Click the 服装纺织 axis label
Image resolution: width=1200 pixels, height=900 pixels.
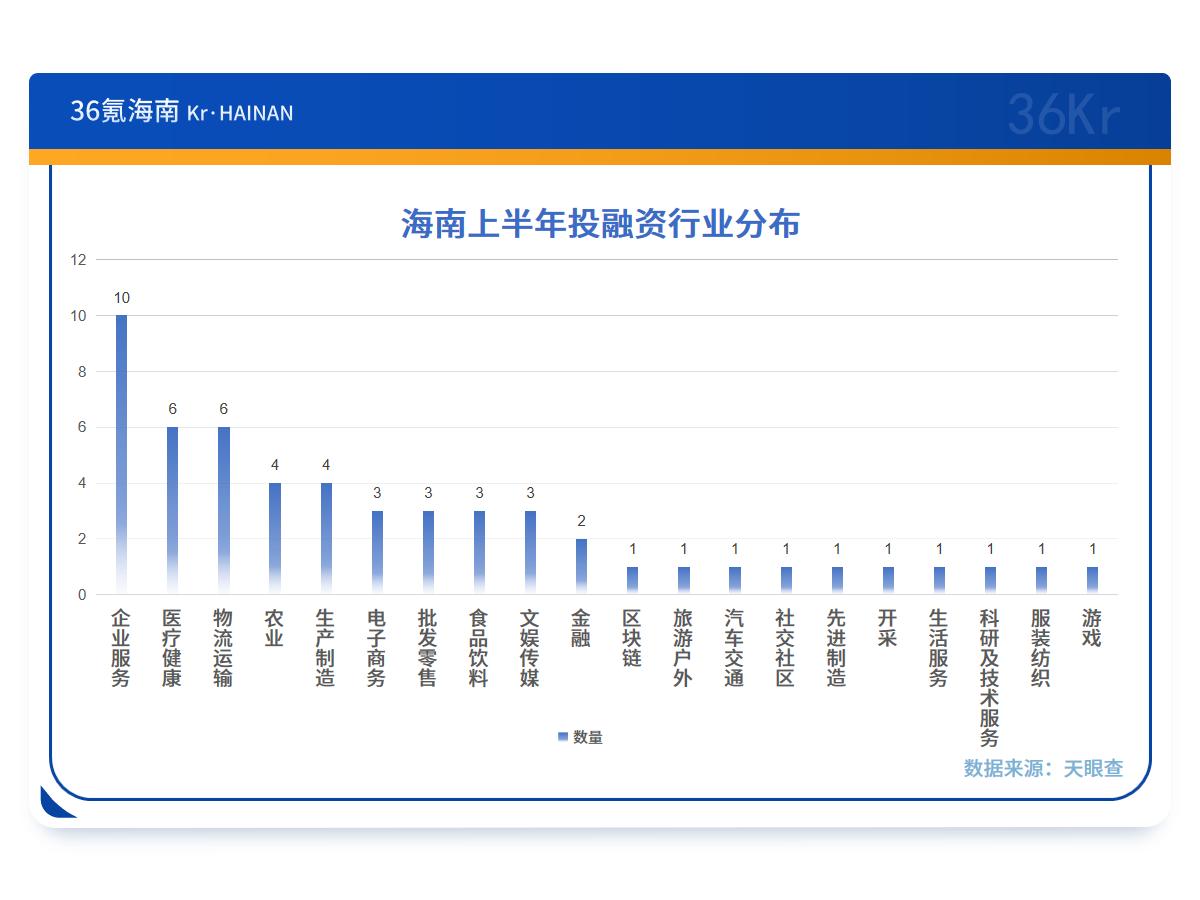tap(1041, 648)
